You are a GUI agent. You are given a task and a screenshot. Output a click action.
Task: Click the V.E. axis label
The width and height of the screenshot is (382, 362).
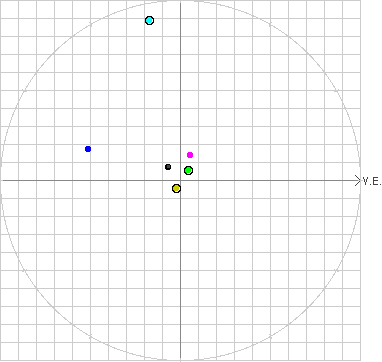372,181
